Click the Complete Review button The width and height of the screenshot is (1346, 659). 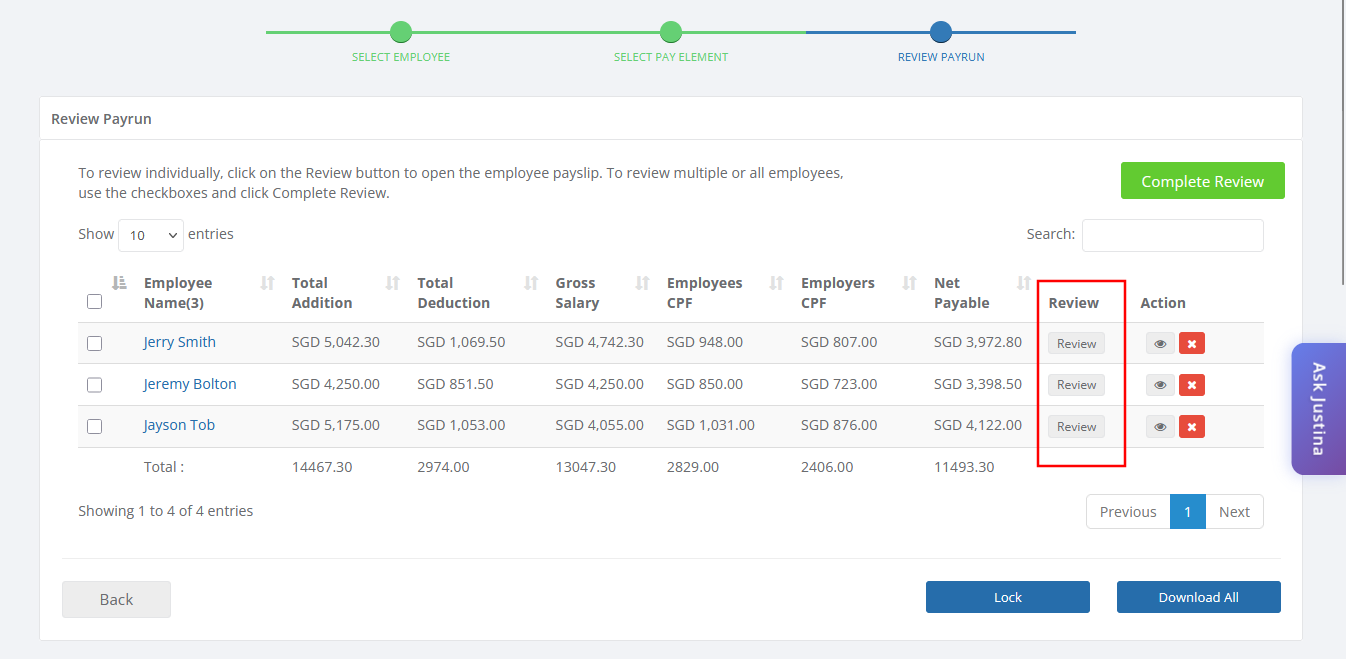[1203, 181]
